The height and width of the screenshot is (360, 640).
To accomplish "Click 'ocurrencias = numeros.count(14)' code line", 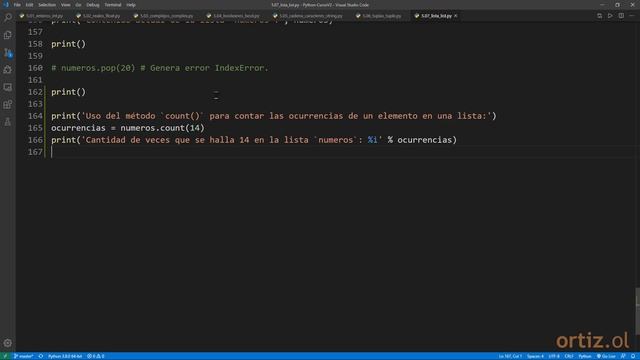I will click(128, 128).
